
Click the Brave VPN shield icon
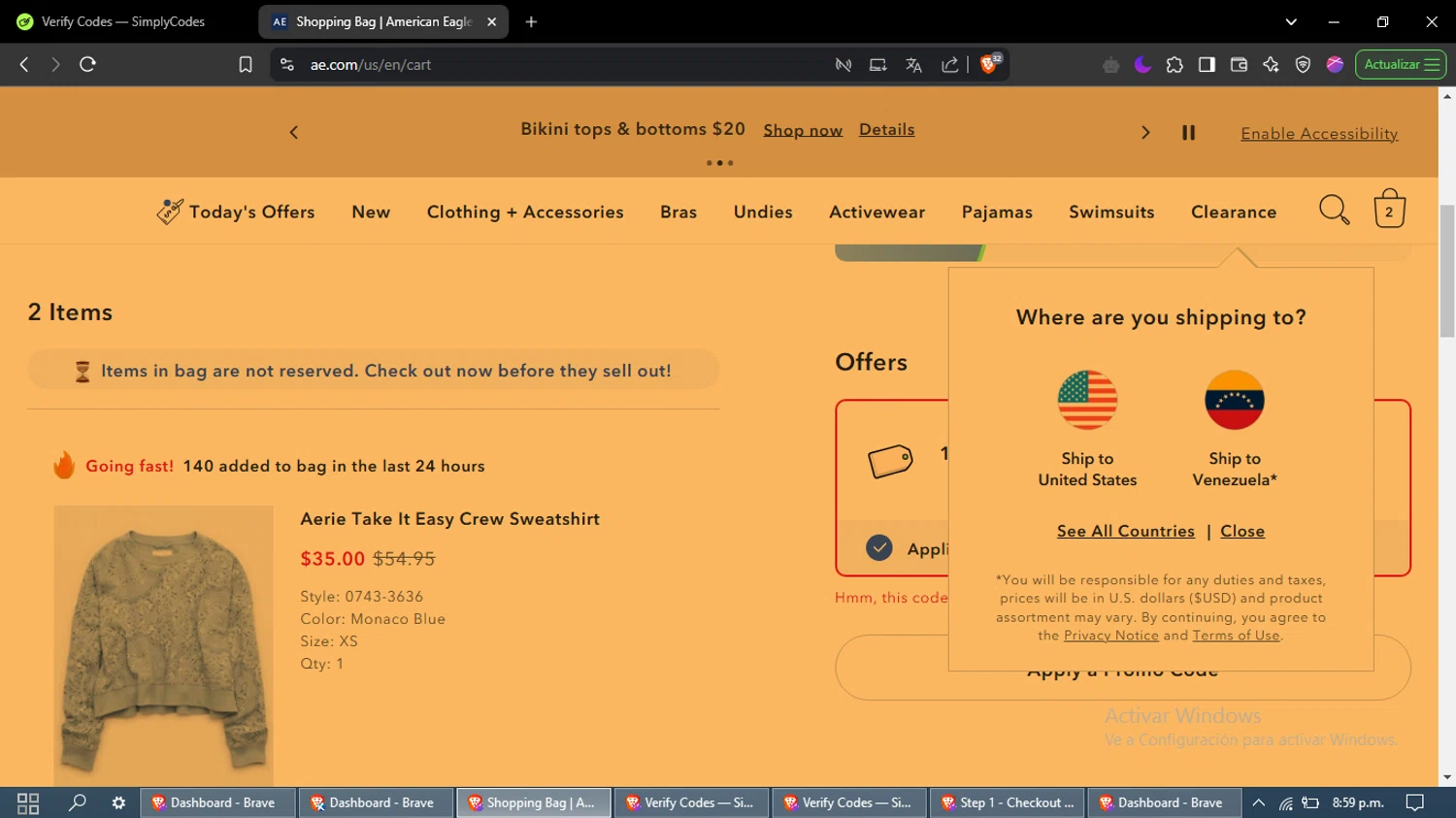[x=1303, y=65]
